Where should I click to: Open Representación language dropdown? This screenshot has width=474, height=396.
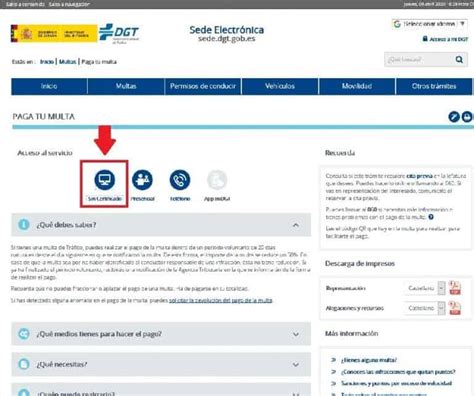[x=425, y=288]
